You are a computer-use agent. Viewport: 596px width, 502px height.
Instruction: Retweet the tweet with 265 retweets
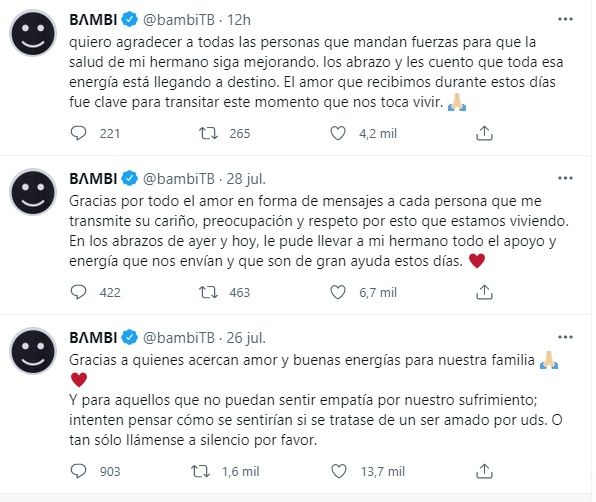209,133
